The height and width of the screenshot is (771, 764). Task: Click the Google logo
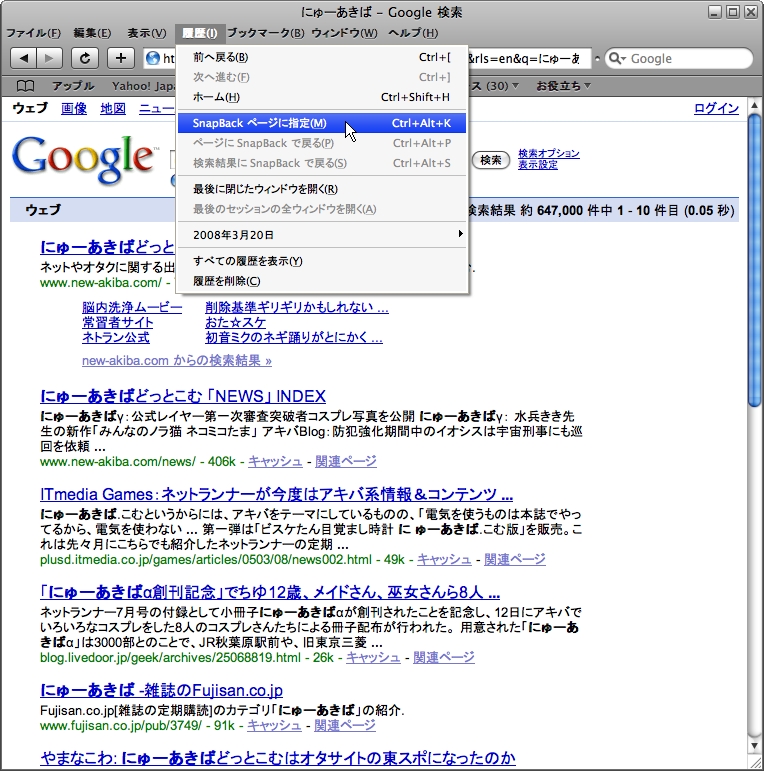pyautogui.click(x=84, y=160)
